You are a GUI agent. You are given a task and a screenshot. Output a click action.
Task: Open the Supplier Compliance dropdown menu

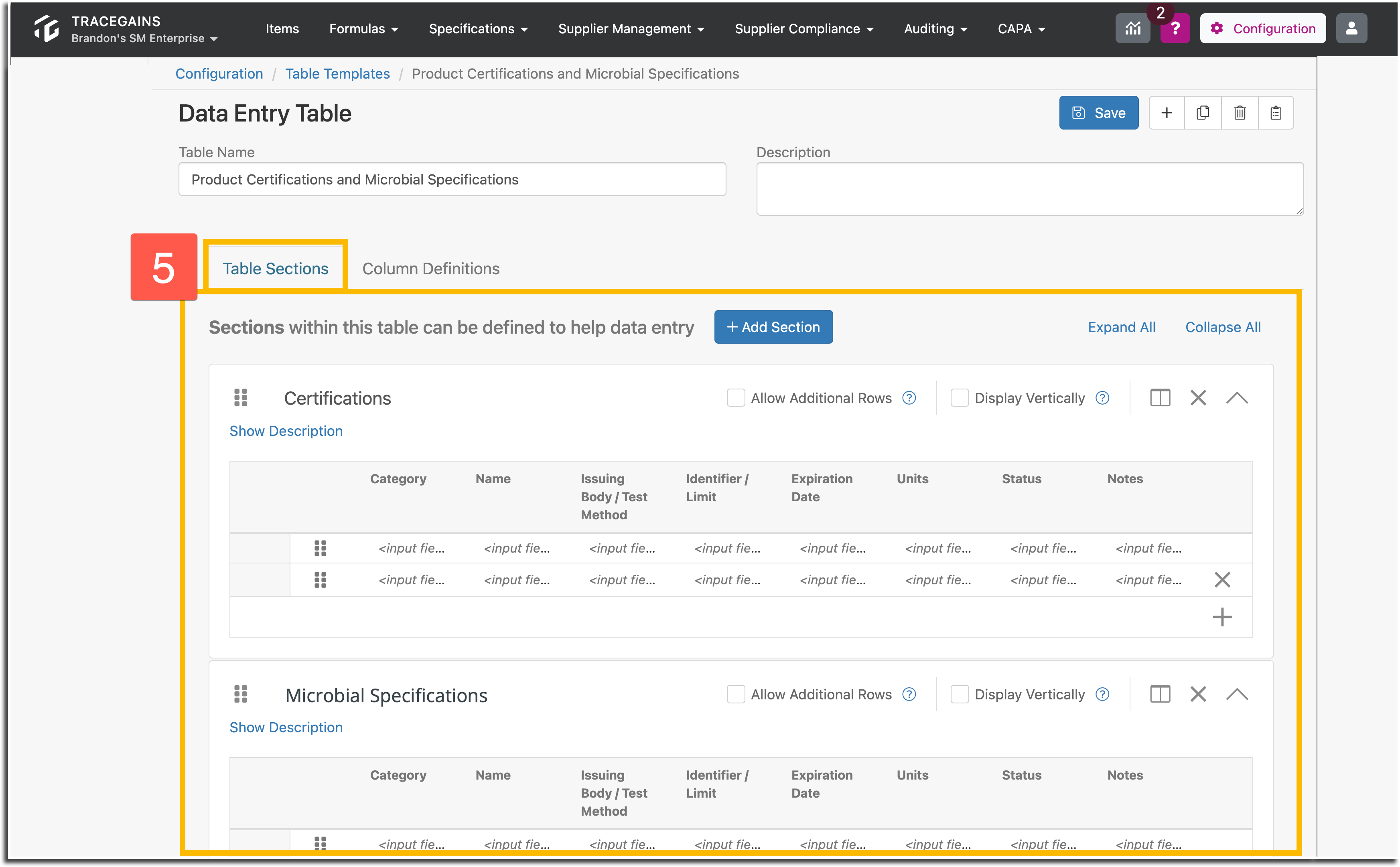tap(804, 28)
